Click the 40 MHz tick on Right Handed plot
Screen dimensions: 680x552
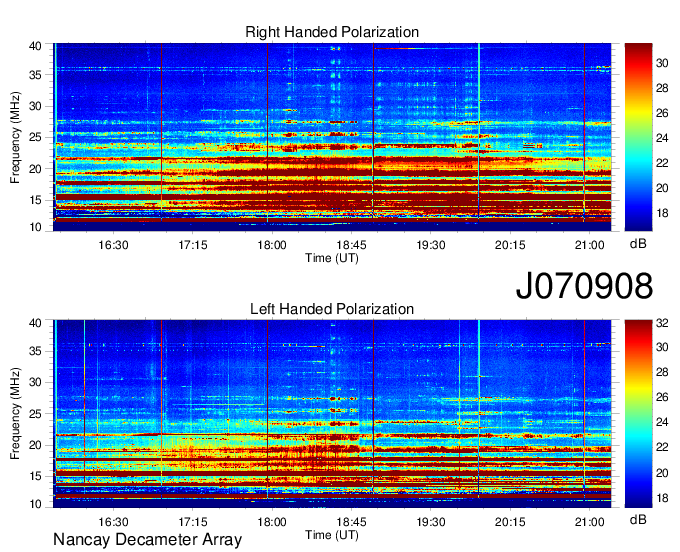36,46
